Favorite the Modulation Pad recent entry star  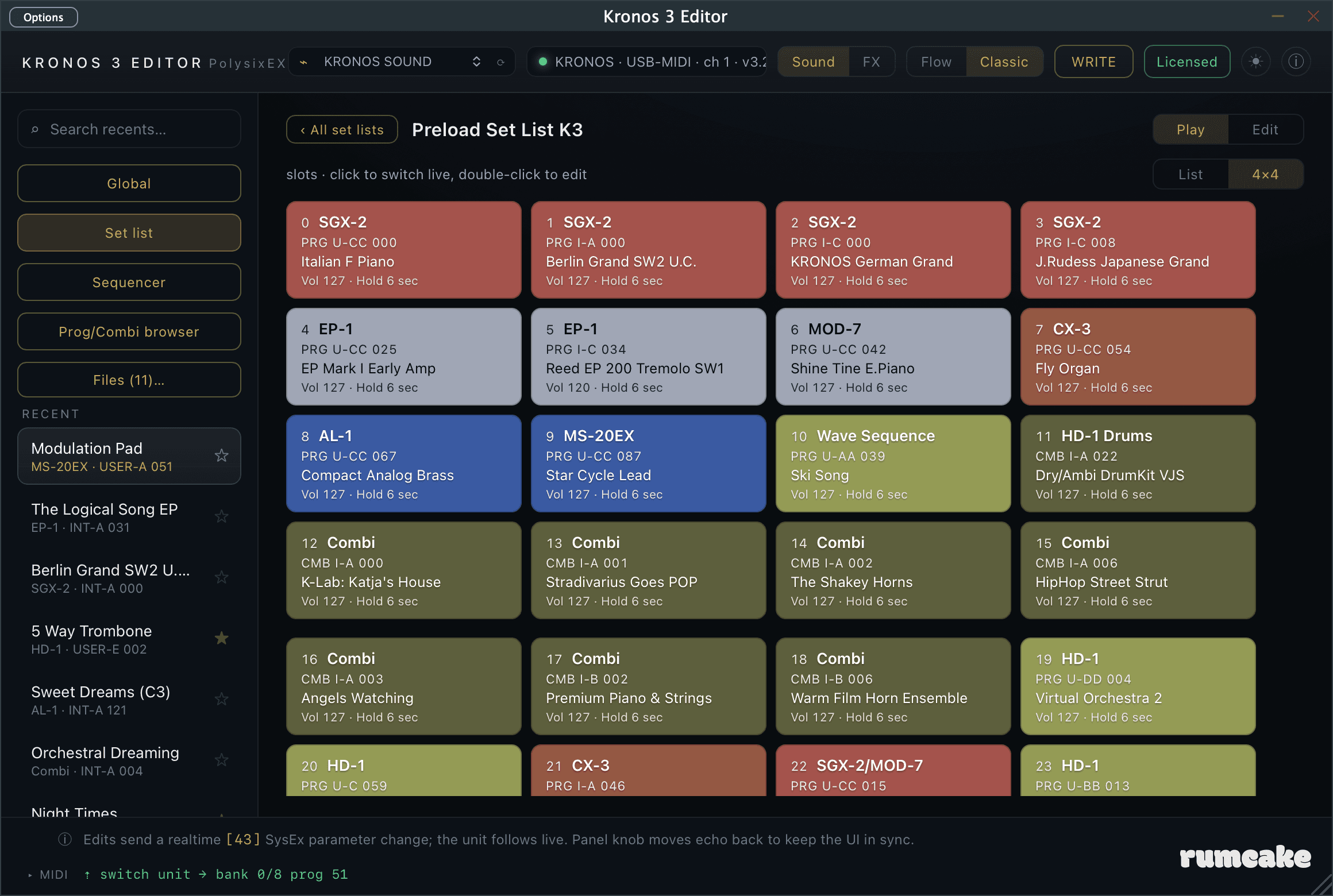click(x=221, y=455)
